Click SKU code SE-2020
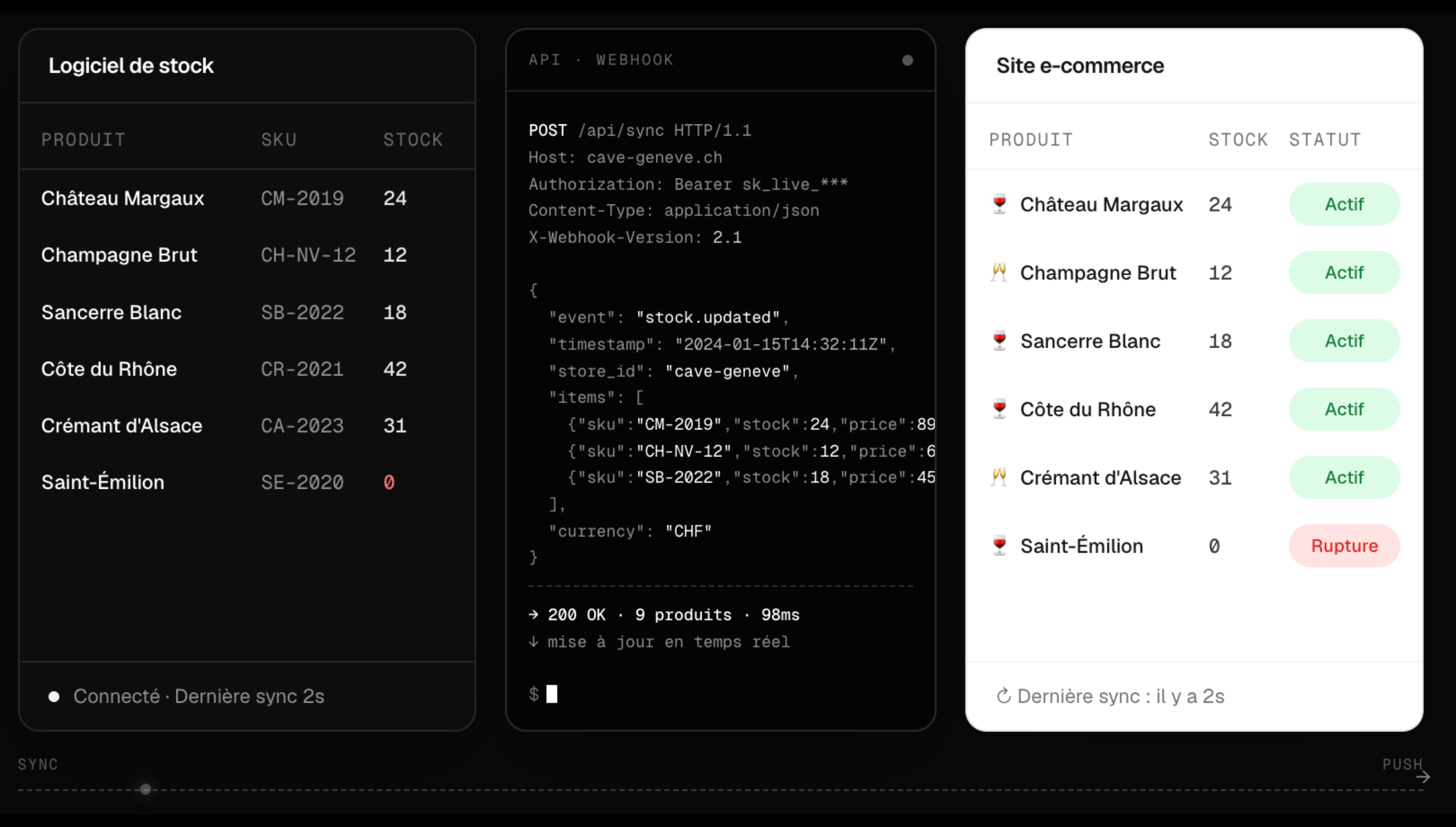The image size is (1456, 827). (302, 482)
